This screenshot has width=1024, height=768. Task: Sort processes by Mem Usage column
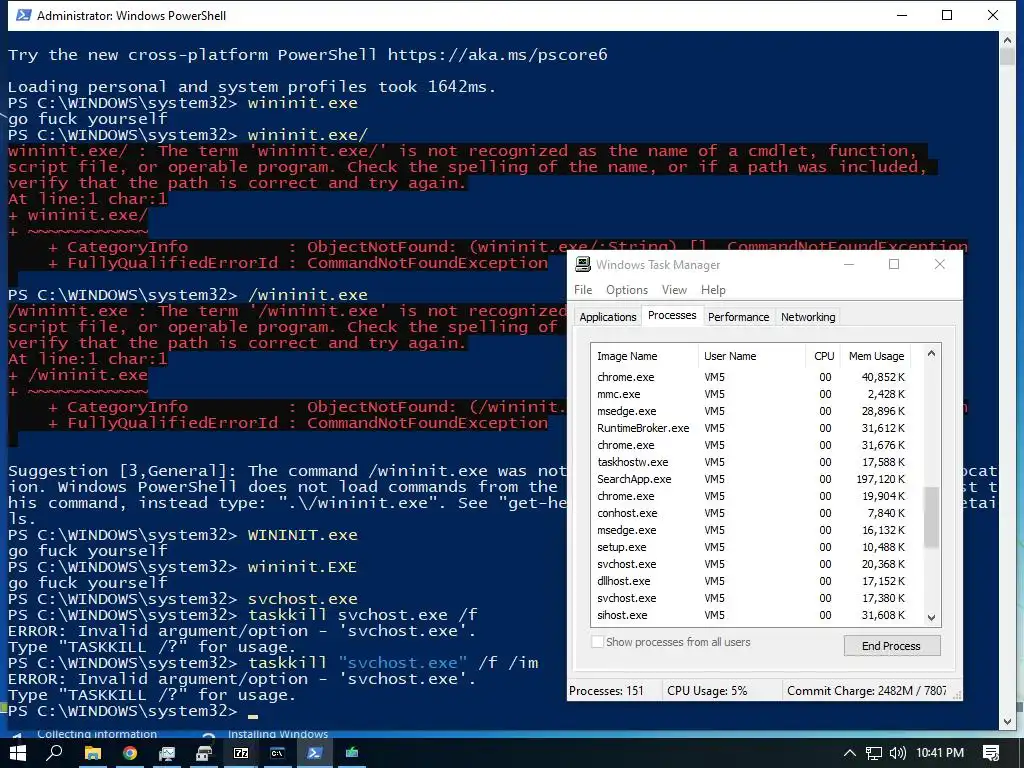(x=876, y=356)
